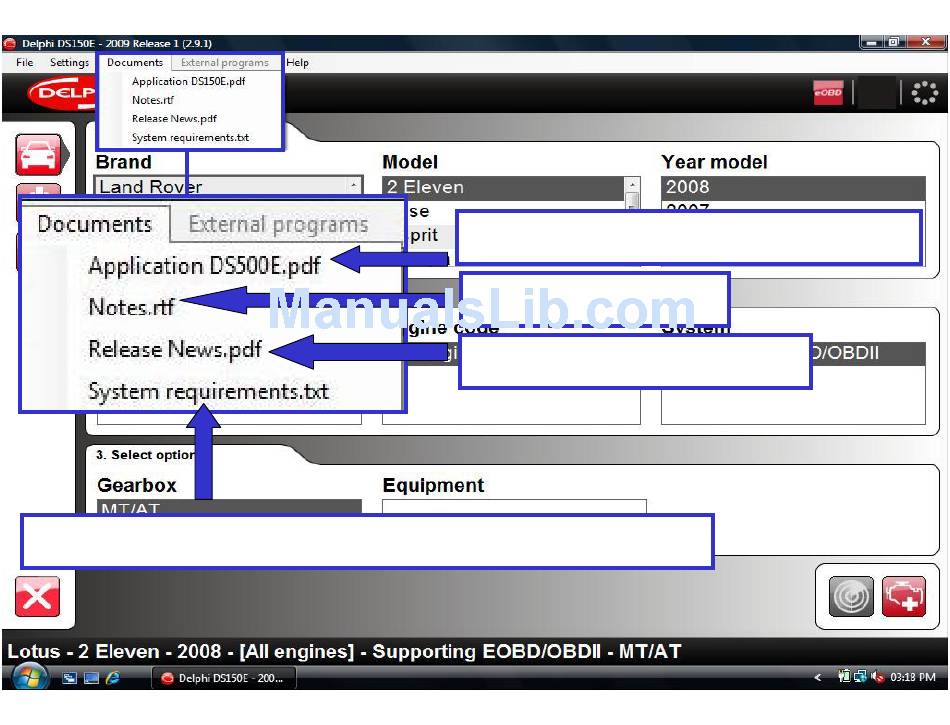Open the red engine diagnostics icon
950x725 pixels.
(903, 597)
